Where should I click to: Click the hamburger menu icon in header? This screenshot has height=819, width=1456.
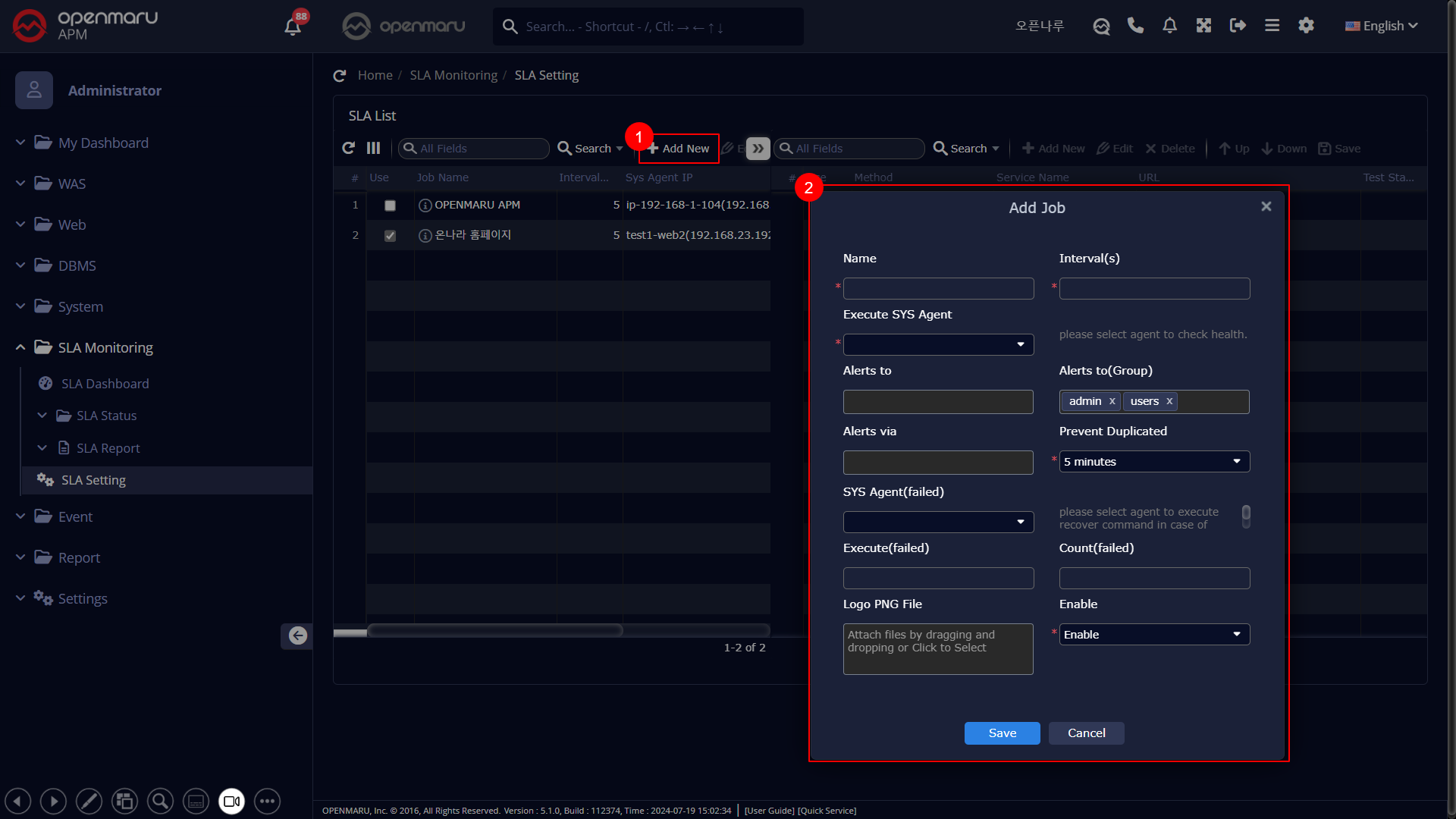pyautogui.click(x=1272, y=26)
